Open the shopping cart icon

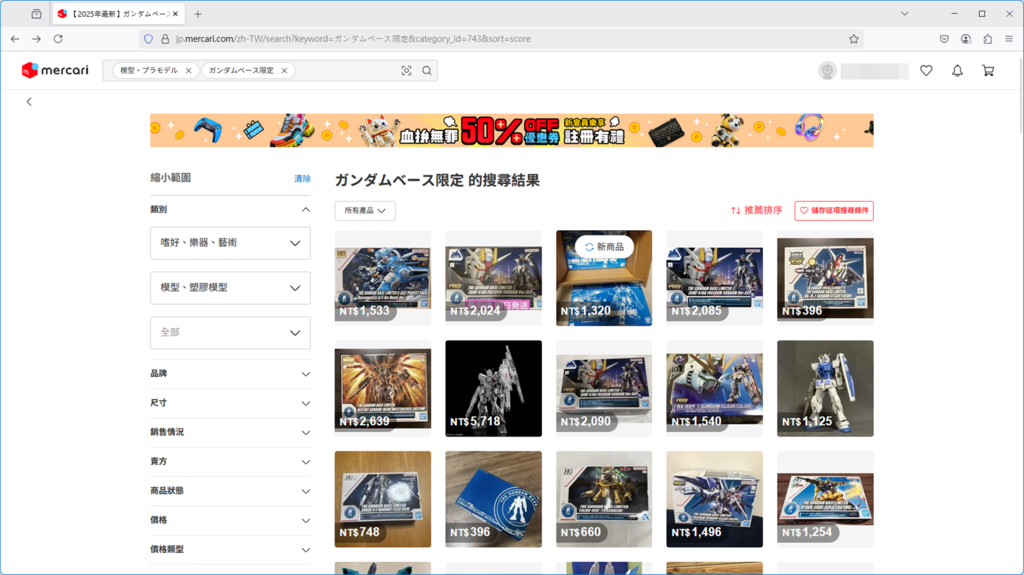coord(988,71)
